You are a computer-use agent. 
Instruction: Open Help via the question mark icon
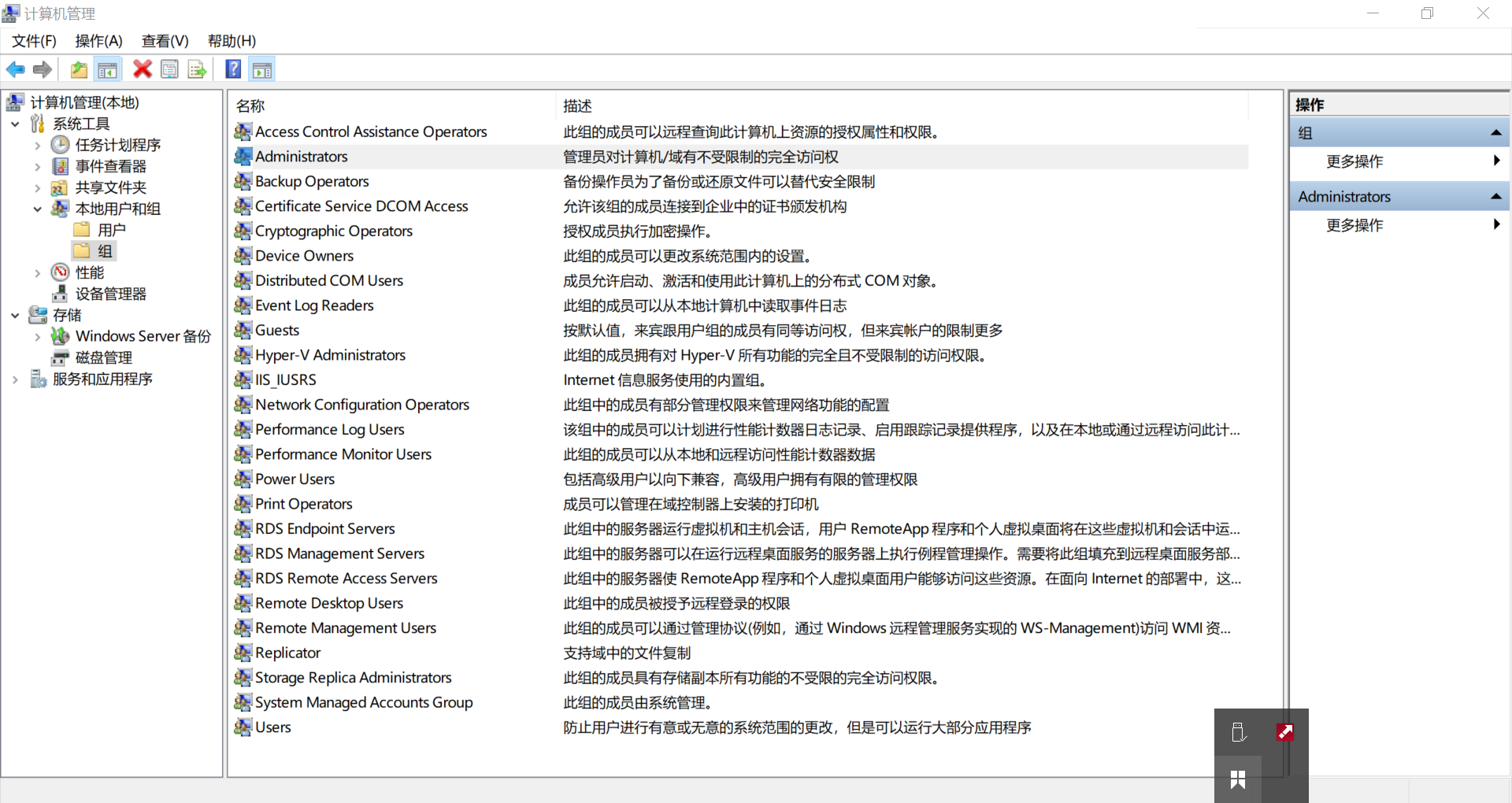point(233,69)
